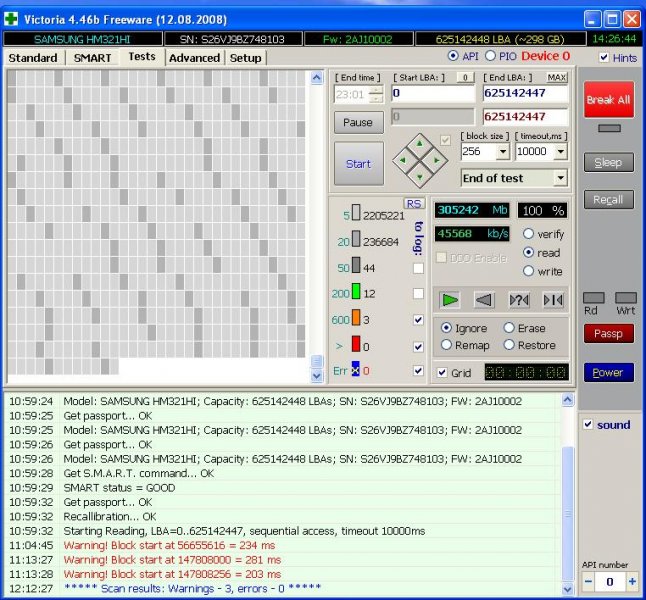Image resolution: width=646 pixels, height=600 pixels.
Task: Select the verify radio button
Action: [x=528, y=234]
